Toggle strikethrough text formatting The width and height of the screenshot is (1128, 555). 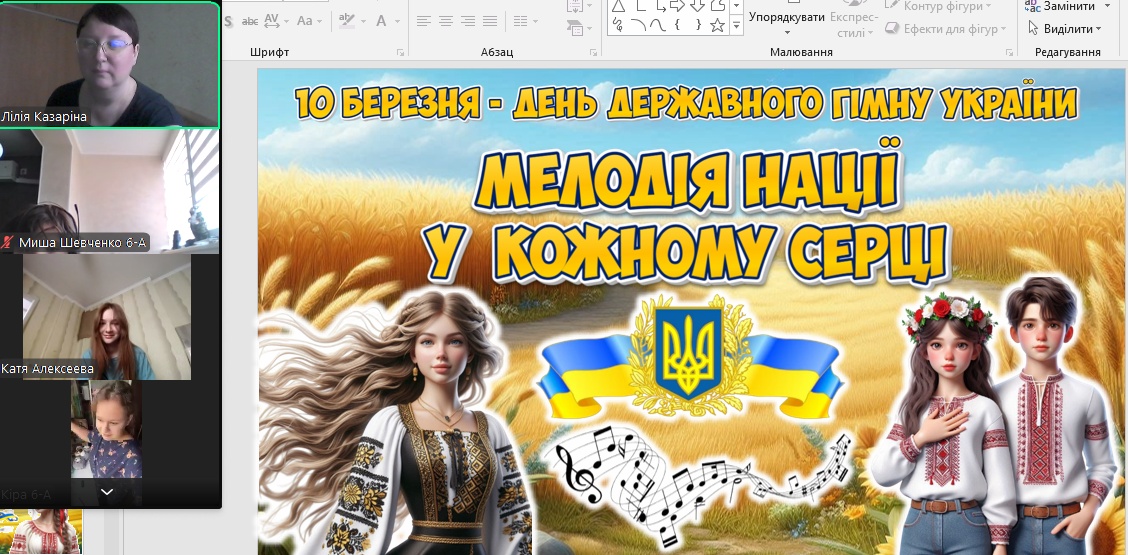click(x=250, y=21)
